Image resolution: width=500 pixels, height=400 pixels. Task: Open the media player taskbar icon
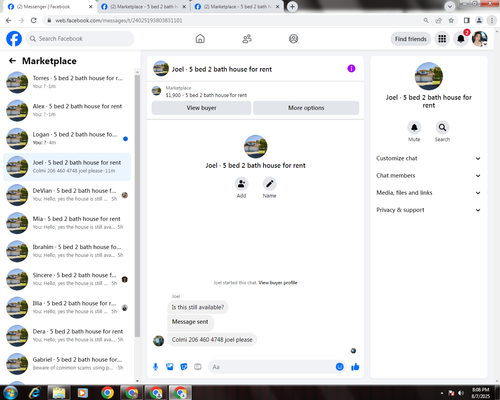(82, 393)
